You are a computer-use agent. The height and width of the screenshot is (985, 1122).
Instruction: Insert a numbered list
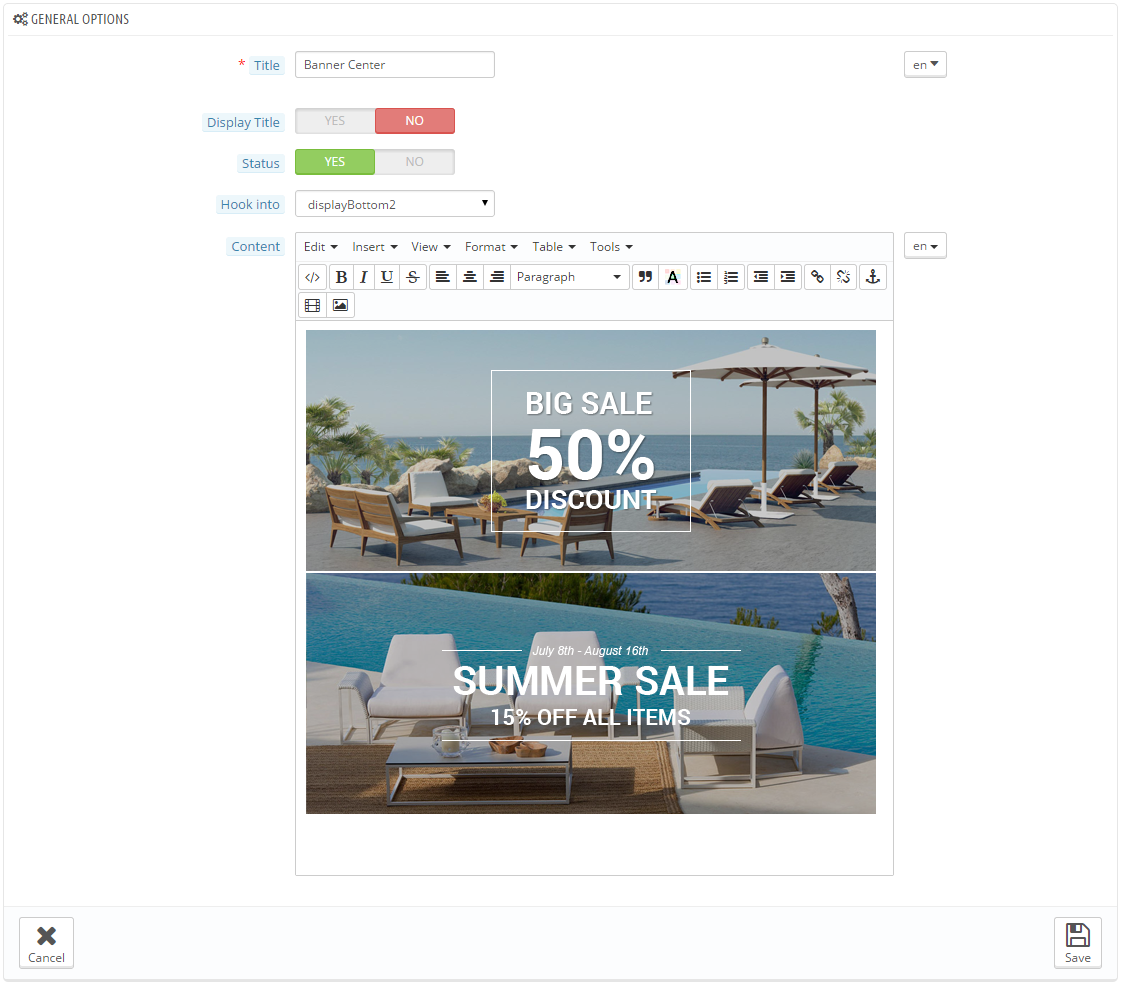(731, 278)
